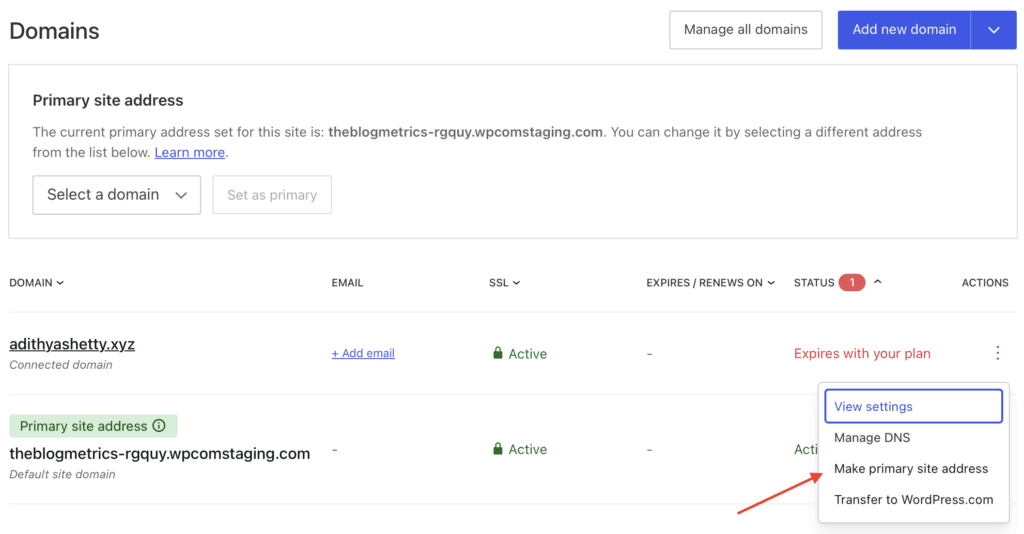
Task: Click the Primary site address section heading
Action: 108,100
